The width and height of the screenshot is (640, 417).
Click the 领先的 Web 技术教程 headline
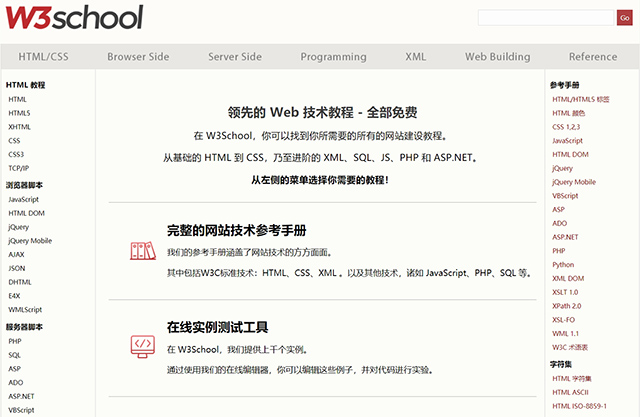[x=322, y=112]
